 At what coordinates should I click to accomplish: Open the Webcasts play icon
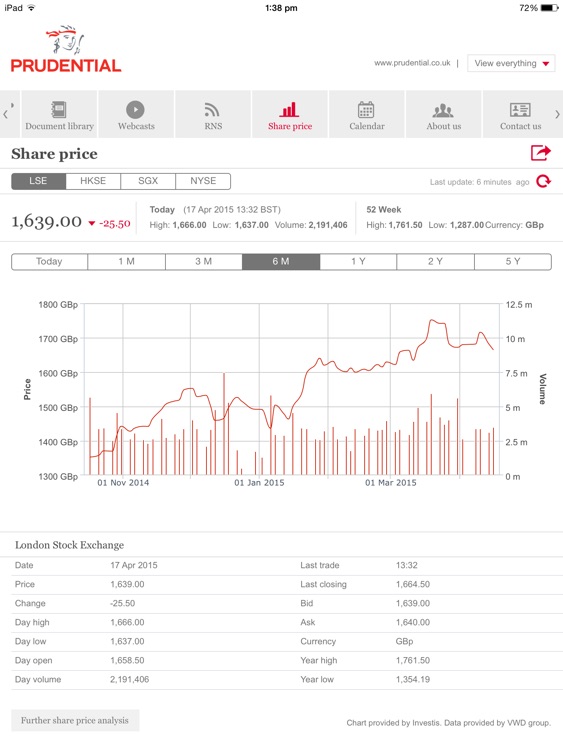pos(135,110)
